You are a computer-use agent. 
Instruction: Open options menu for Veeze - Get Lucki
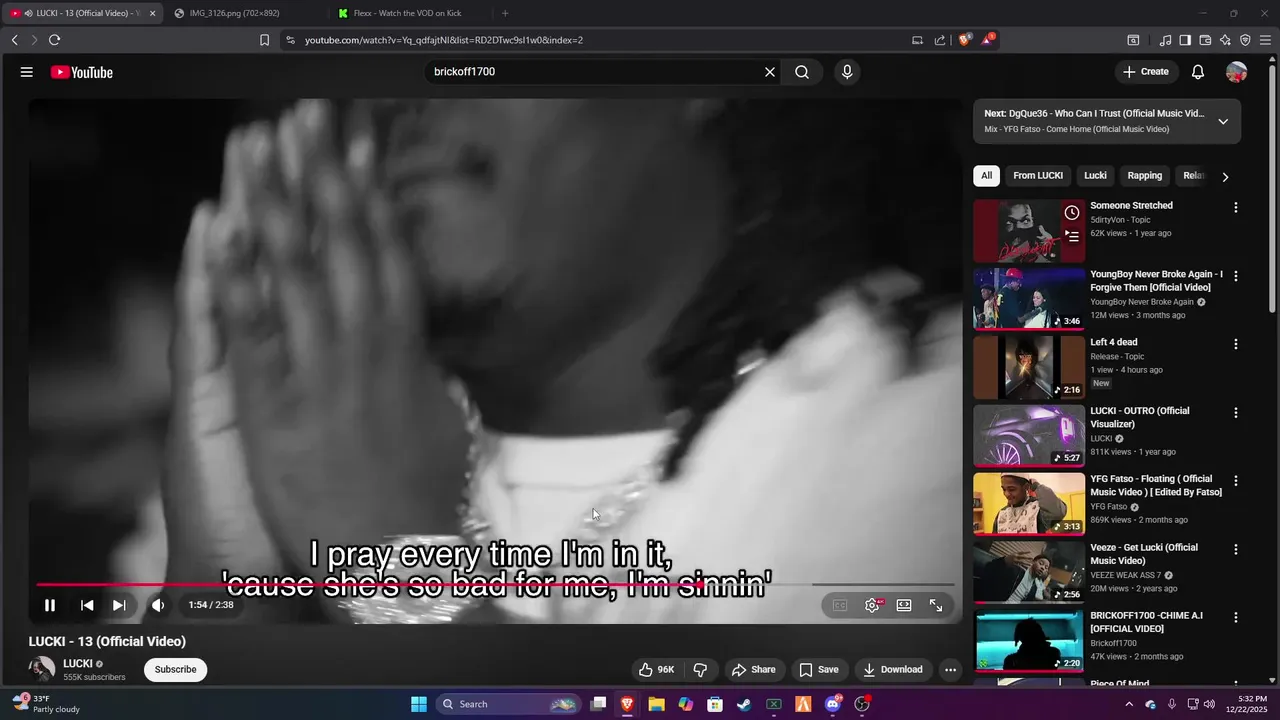tap(1236, 549)
